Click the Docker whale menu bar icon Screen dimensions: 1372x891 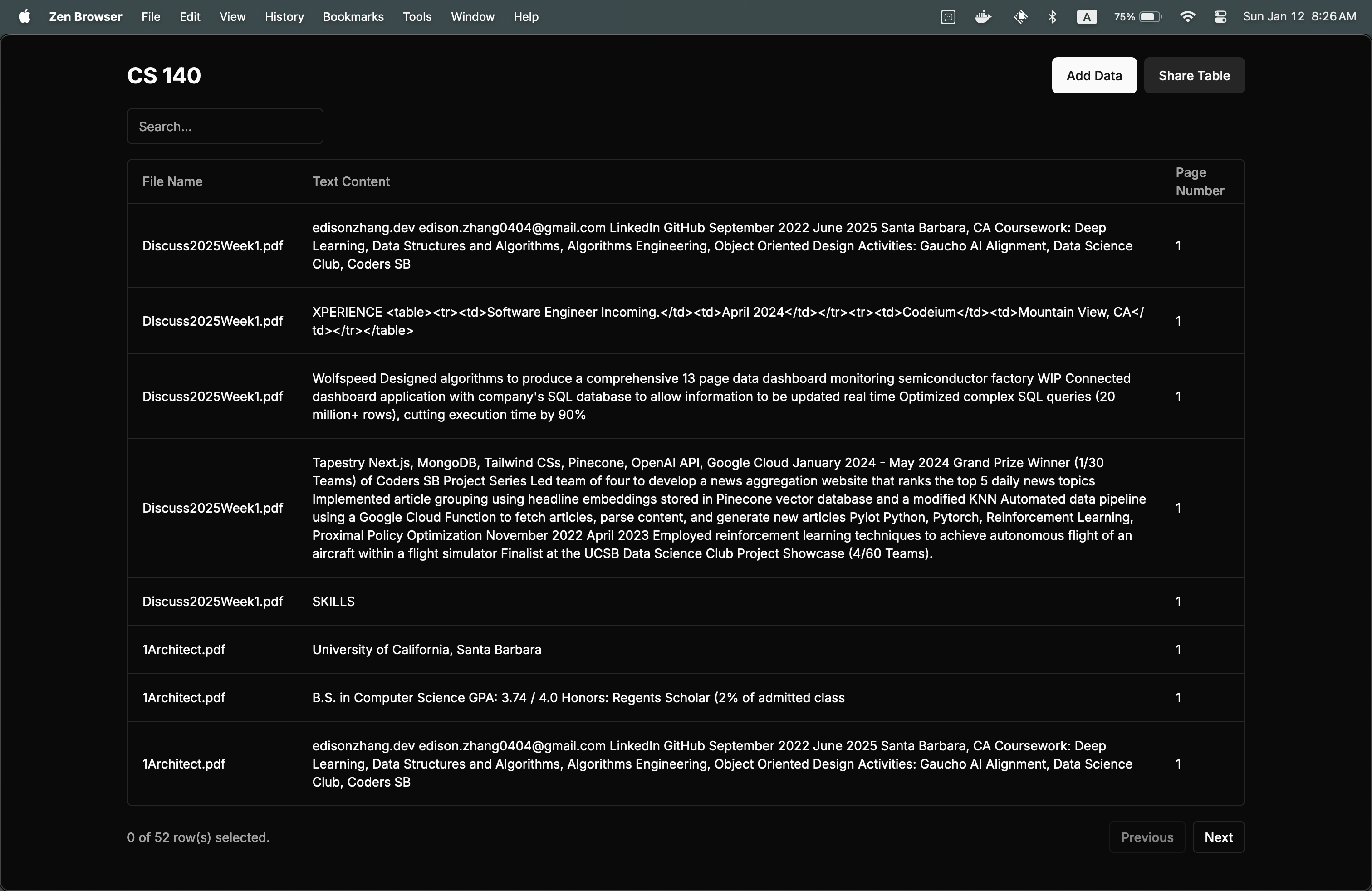[983, 17]
